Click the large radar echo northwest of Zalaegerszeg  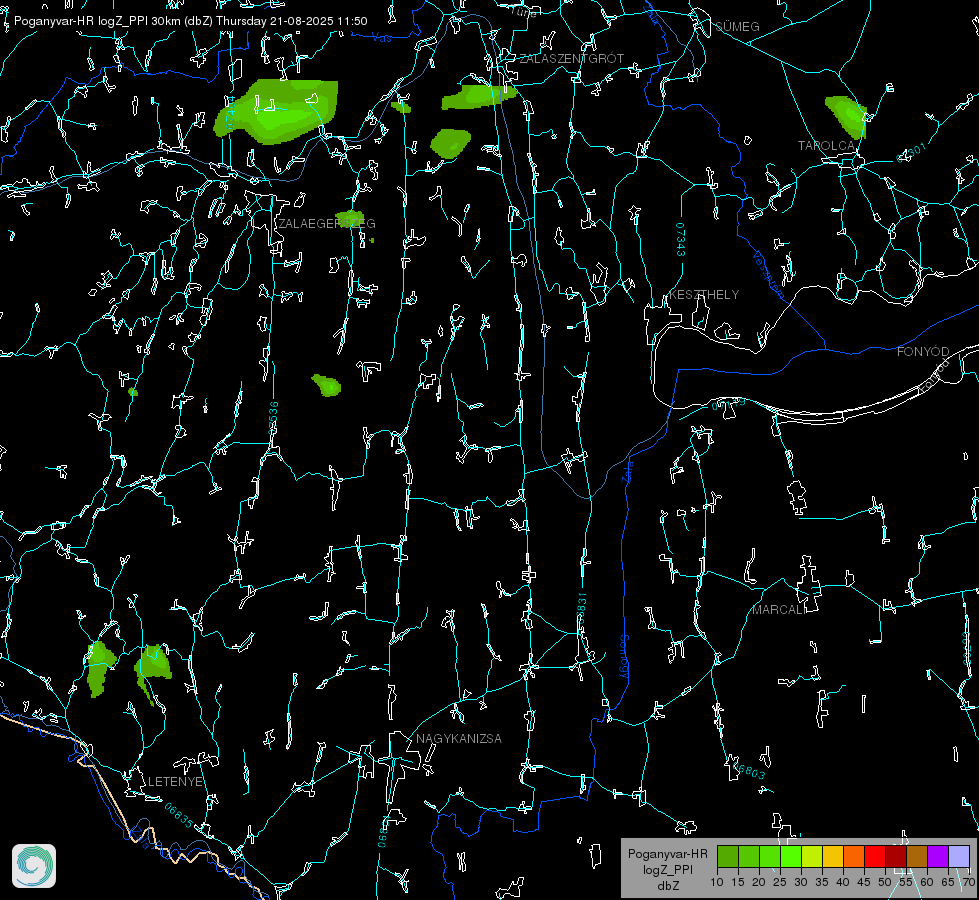tap(278, 112)
